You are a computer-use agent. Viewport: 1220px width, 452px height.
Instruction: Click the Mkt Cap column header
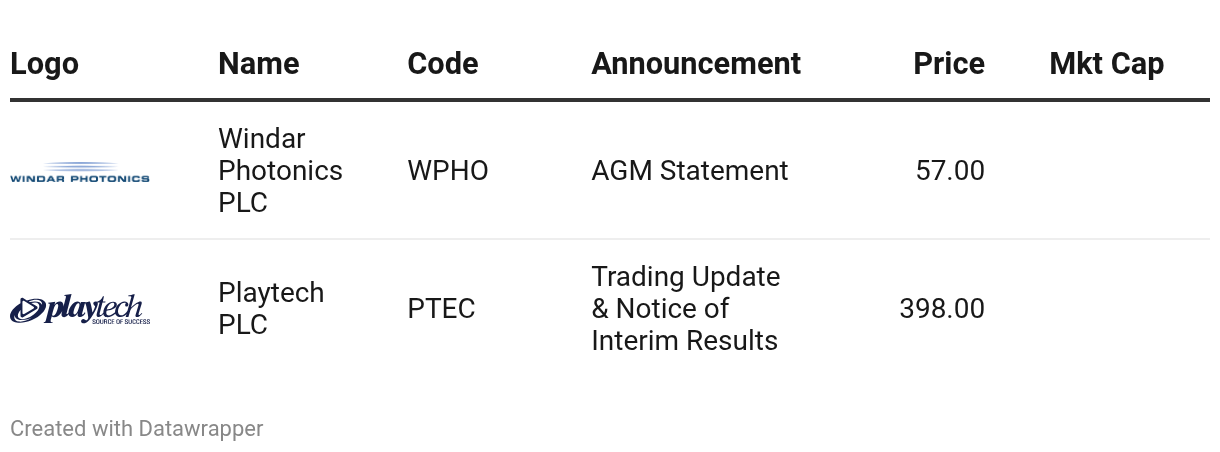tap(1106, 64)
